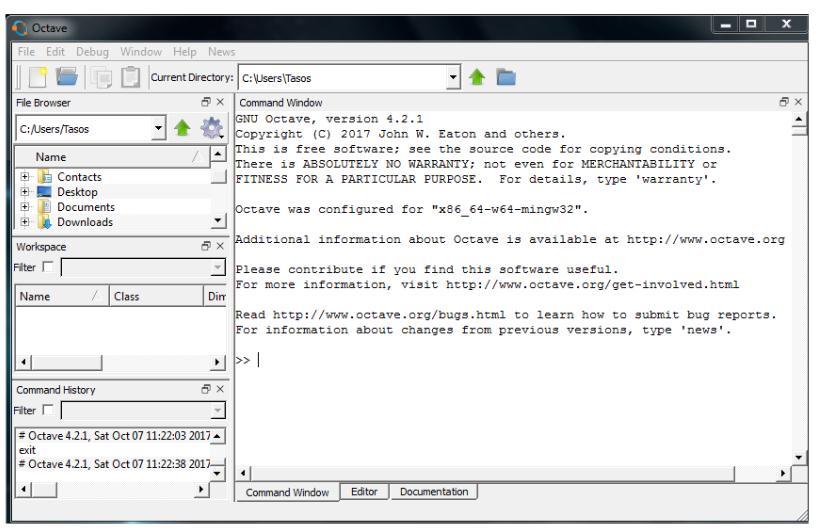Select the Desktop folder icon
This screenshot has height=531, width=816.
45,192
